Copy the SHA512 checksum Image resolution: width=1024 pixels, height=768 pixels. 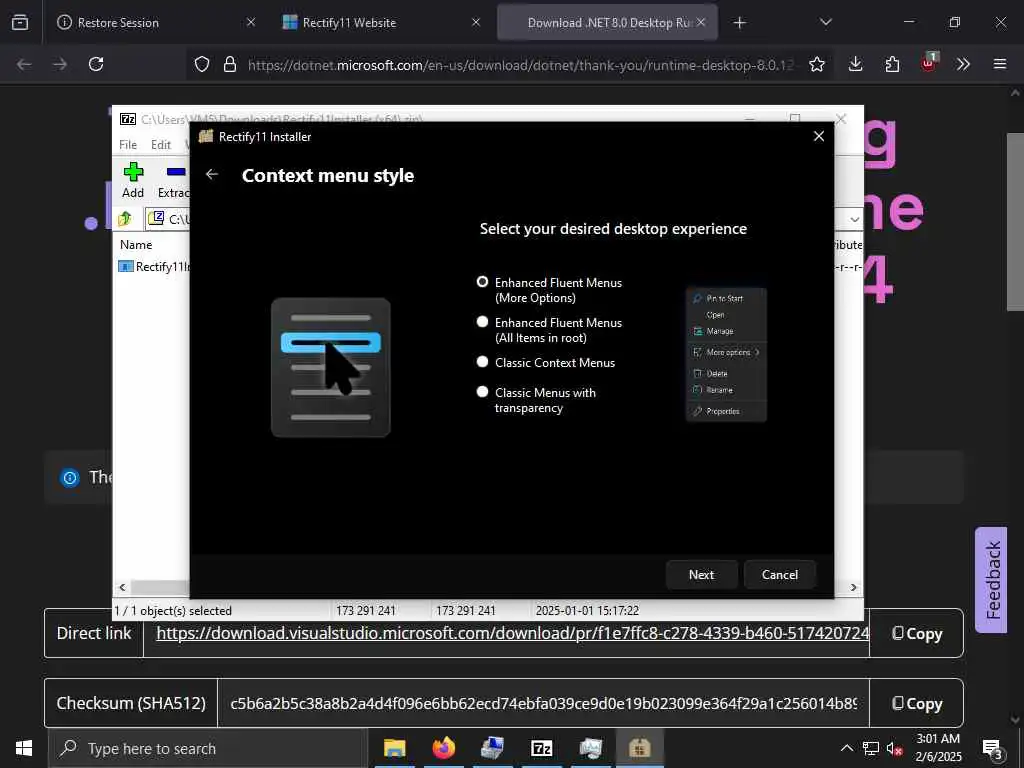click(x=917, y=703)
